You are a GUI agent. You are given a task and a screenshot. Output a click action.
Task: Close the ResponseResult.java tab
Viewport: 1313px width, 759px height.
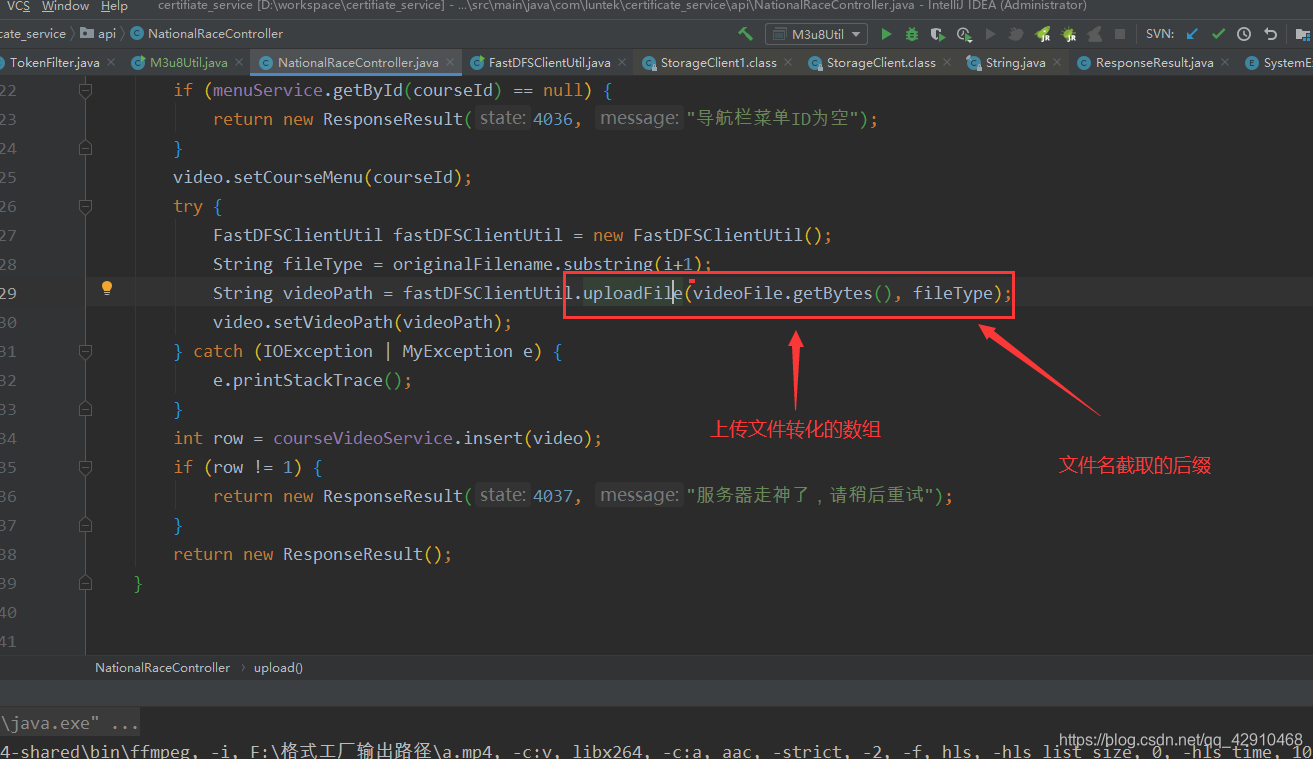1224,62
